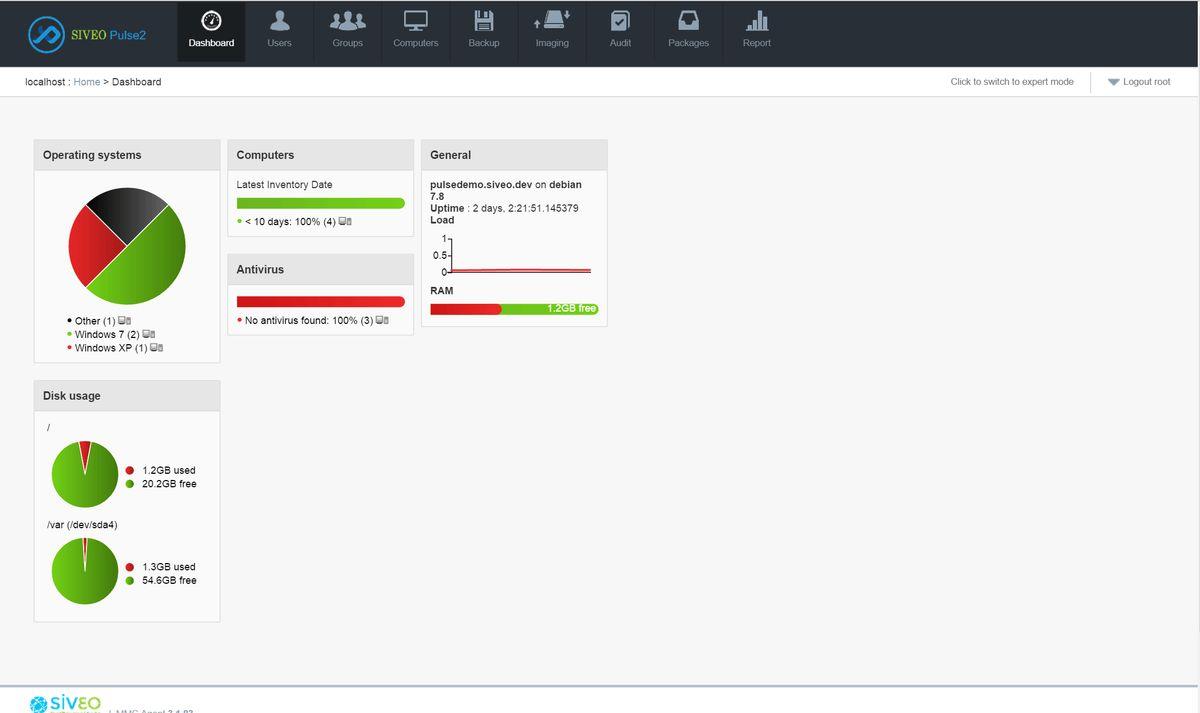The height and width of the screenshot is (713, 1200).
Task: Click computer icon next to Other (1)
Action: click(125, 321)
